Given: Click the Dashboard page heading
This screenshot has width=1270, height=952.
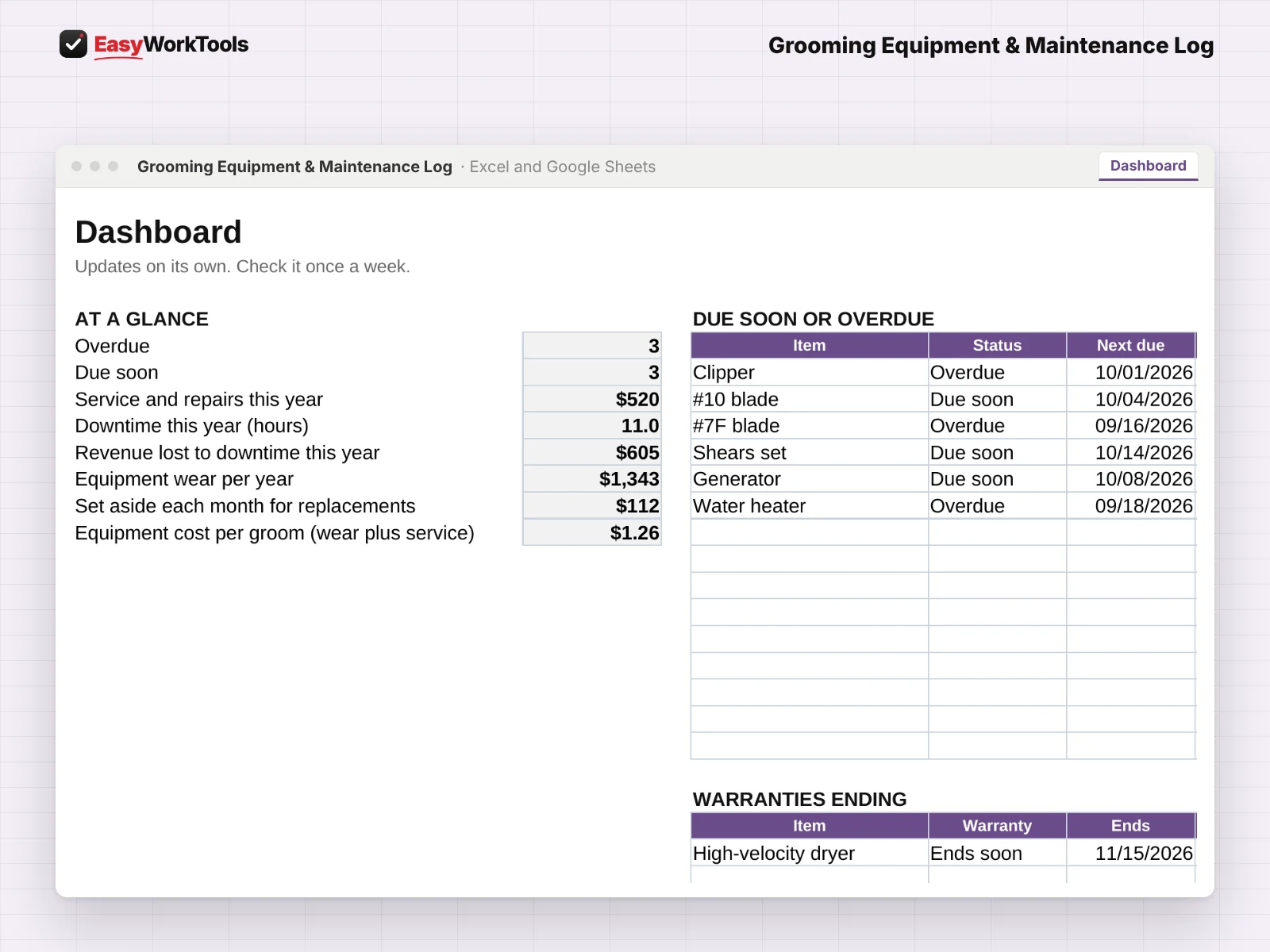Looking at the screenshot, I should pos(158,232).
